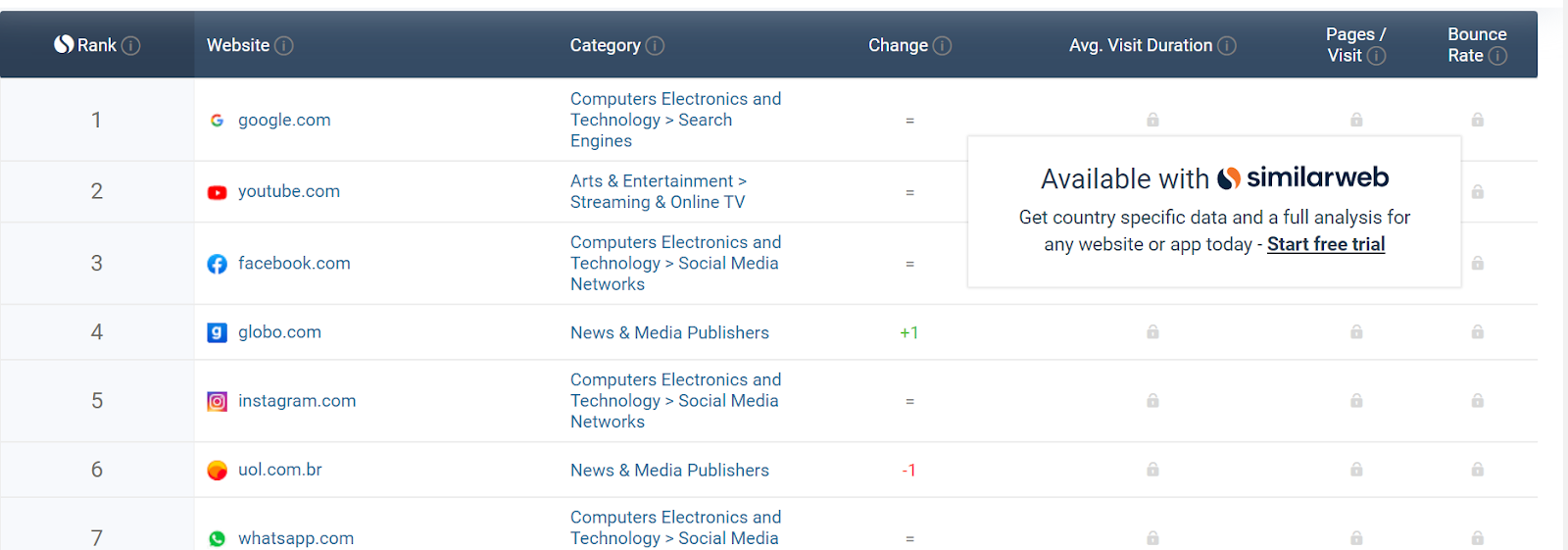Open News & Media Publishers category for globo.com
Image resolution: width=1568 pixels, height=550 pixels.
coord(669,332)
